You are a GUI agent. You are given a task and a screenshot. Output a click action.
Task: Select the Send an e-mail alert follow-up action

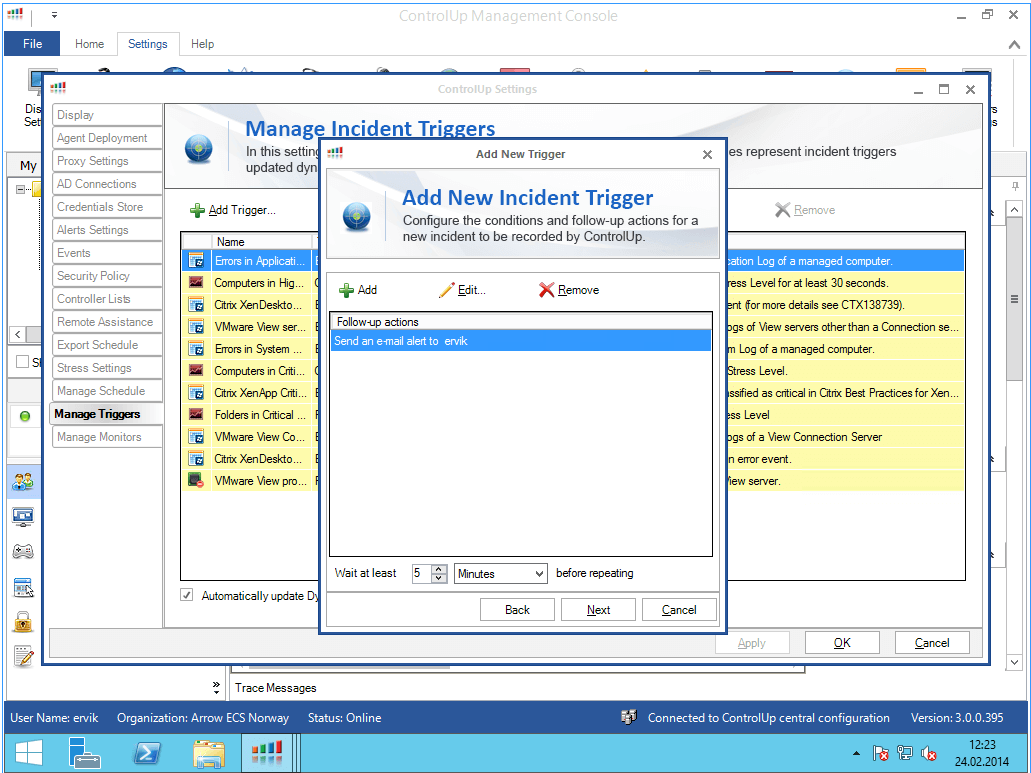click(520, 341)
